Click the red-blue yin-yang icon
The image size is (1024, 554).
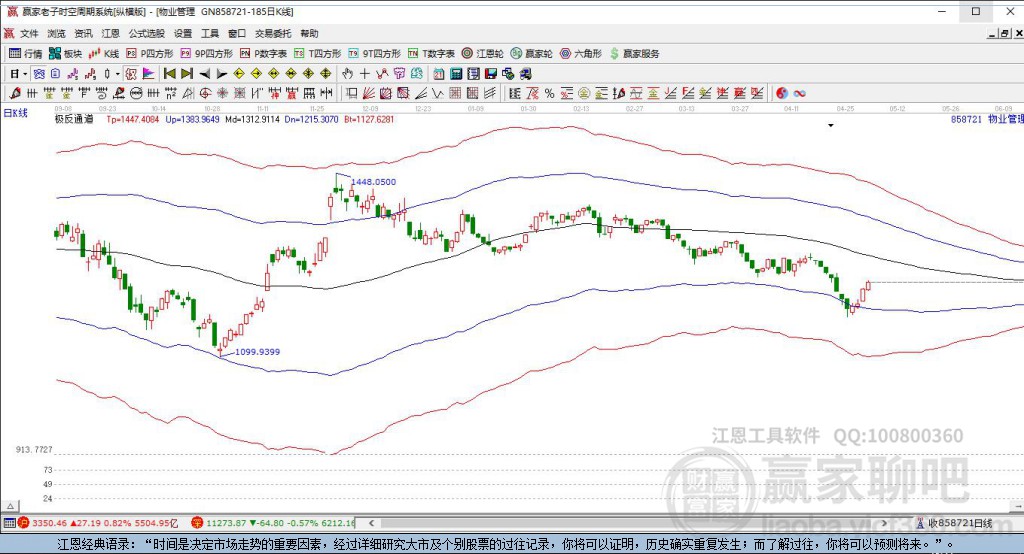coord(782,93)
